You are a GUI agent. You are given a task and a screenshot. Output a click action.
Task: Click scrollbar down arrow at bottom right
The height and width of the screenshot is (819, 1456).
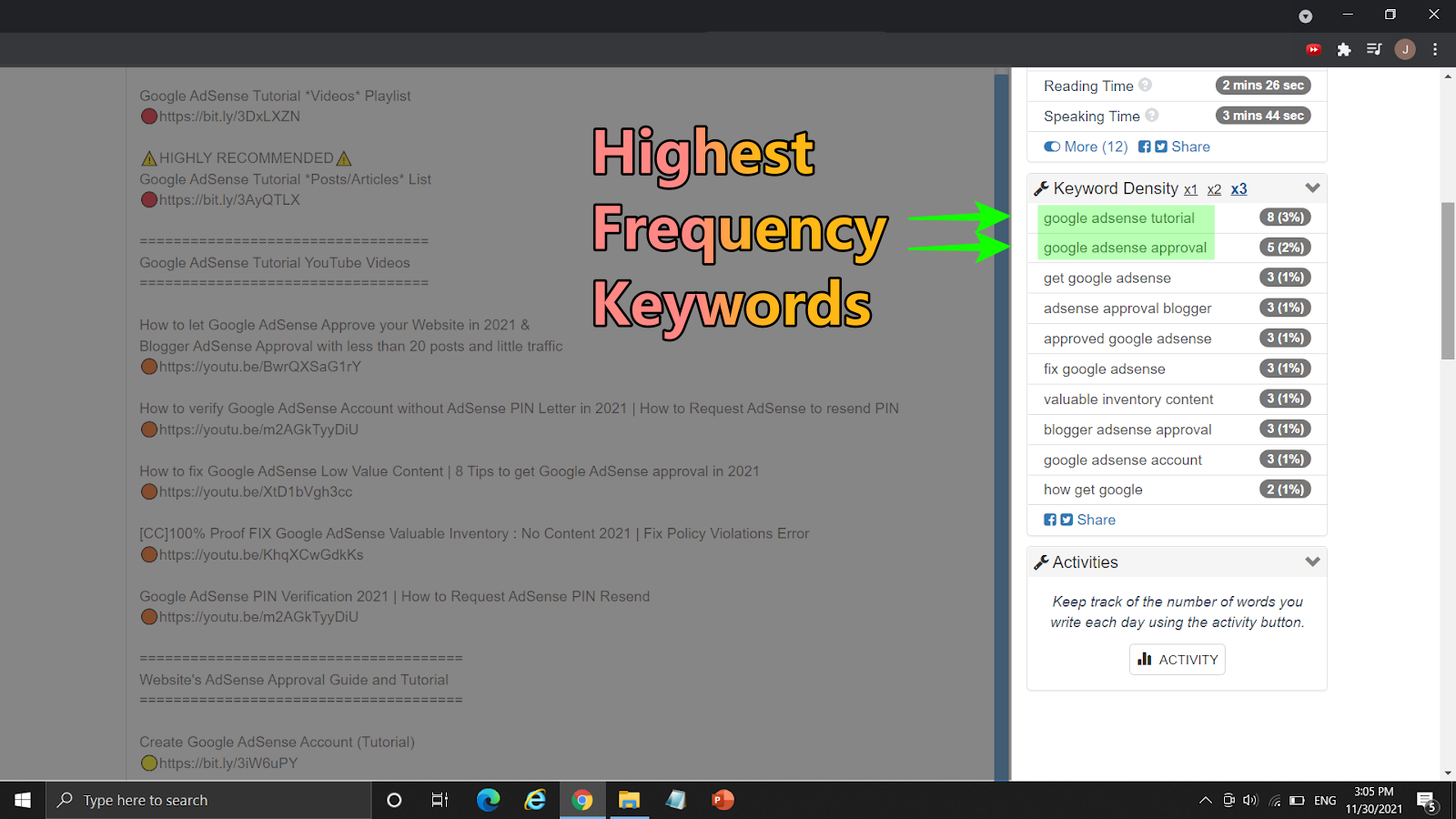[1448, 773]
